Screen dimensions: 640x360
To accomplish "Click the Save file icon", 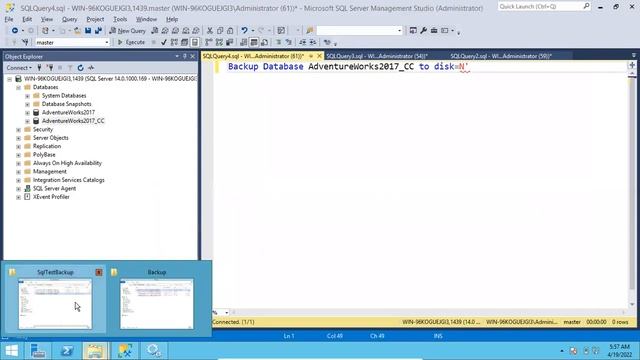I will tap(88, 31).
